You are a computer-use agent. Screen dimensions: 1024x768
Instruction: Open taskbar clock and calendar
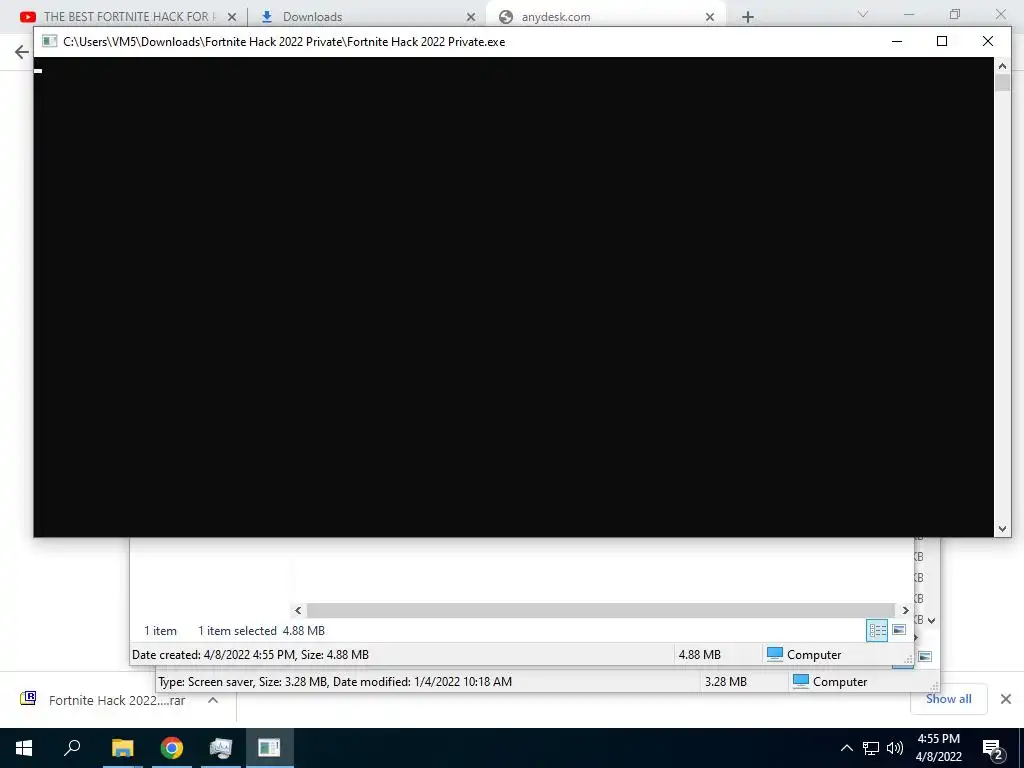(x=938, y=748)
